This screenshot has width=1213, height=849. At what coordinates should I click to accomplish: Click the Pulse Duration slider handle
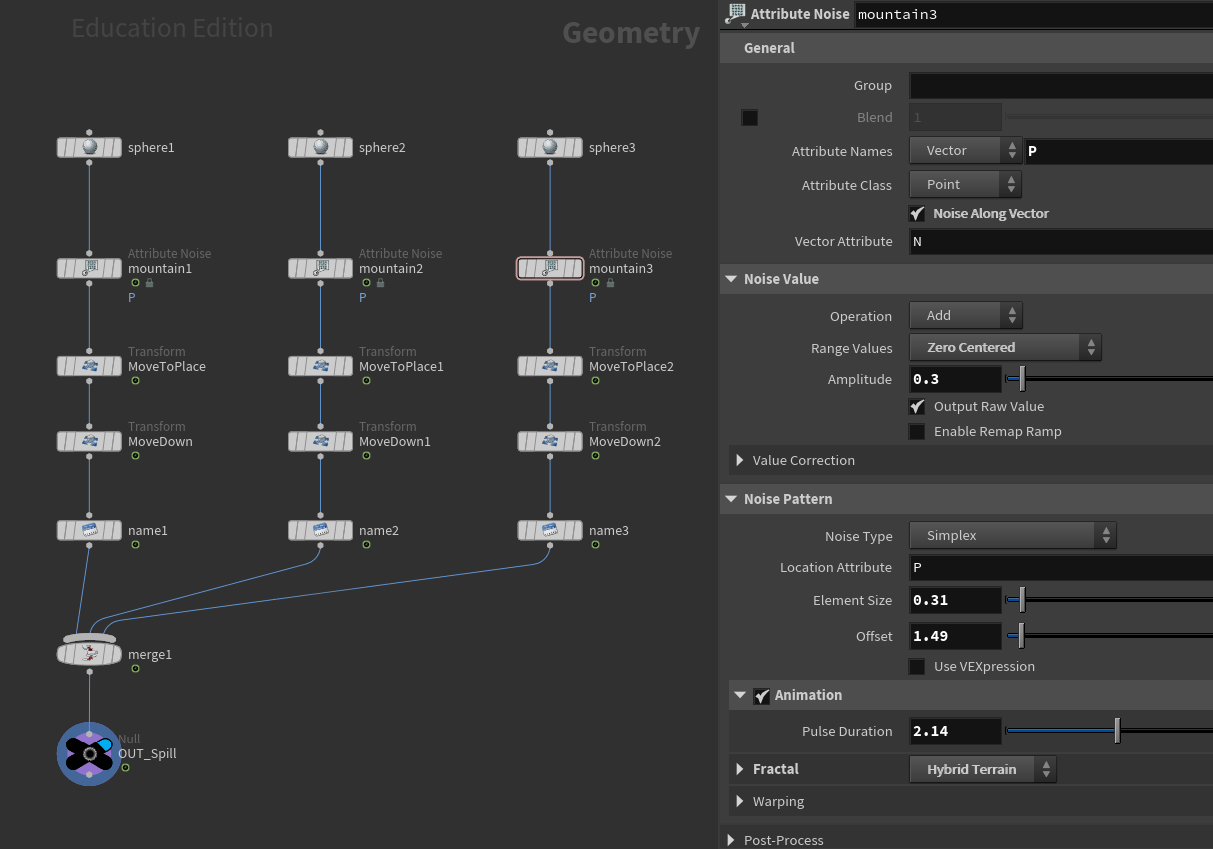coord(1117,732)
